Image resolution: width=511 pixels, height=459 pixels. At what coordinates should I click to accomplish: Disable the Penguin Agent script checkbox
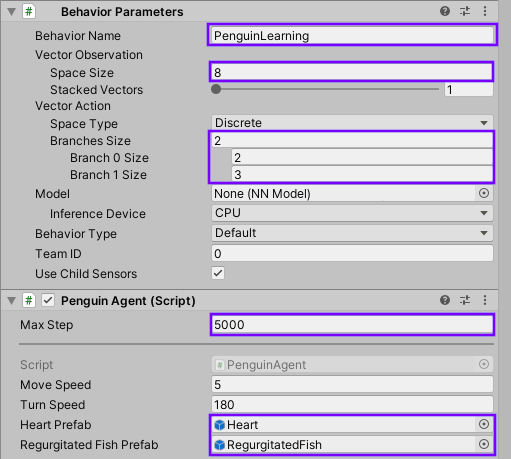(x=48, y=300)
